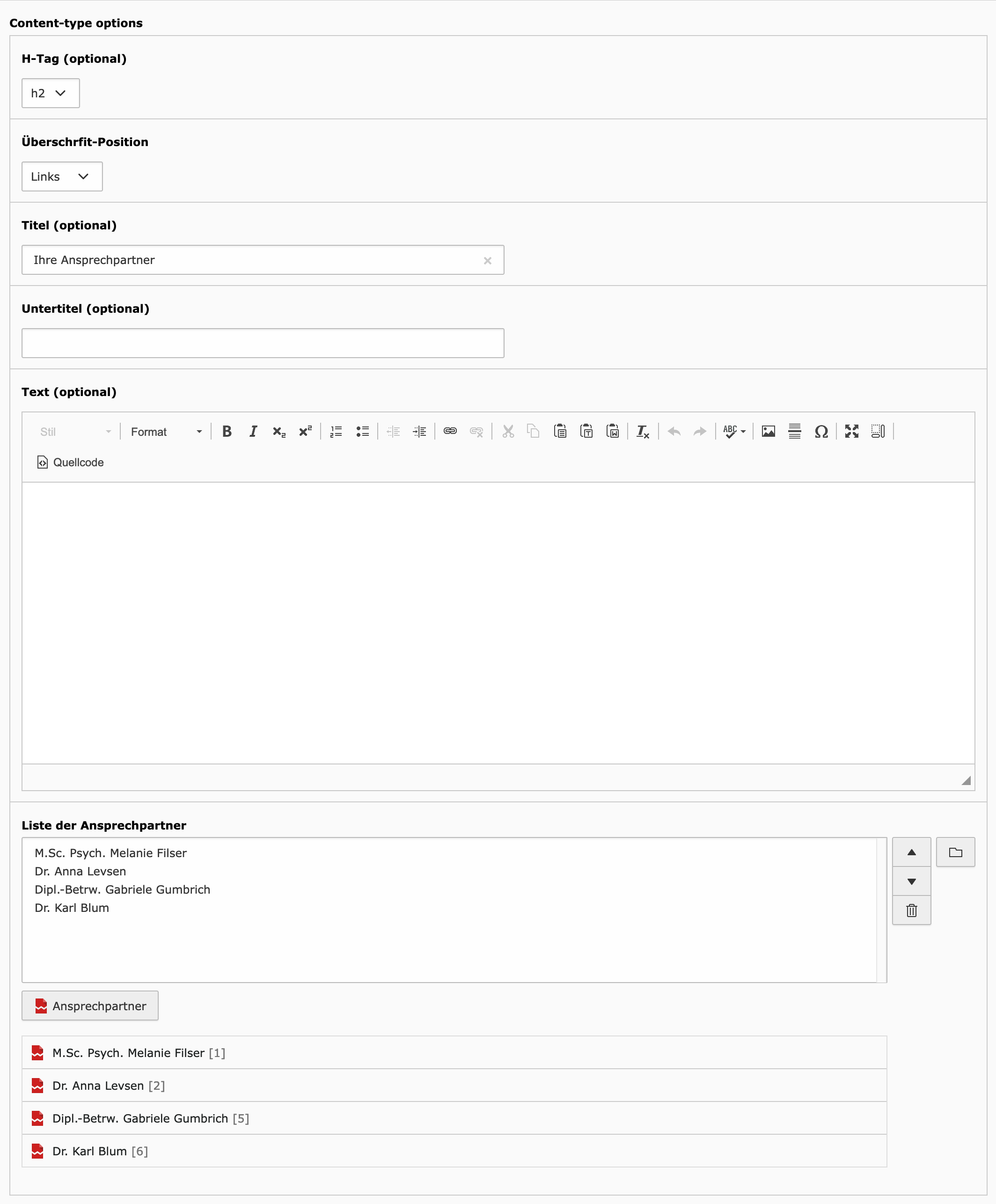Toggle bold formatting in editor toolbar
The height and width of the screenshot is (1204, 996).
click(x=227, y=431)
